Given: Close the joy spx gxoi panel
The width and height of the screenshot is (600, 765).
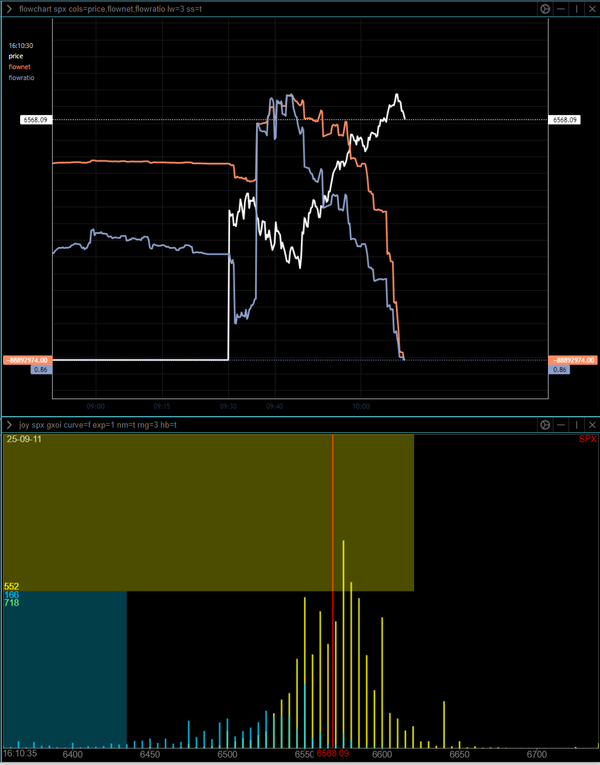Looking at the screenshot, I should point(590,425).
